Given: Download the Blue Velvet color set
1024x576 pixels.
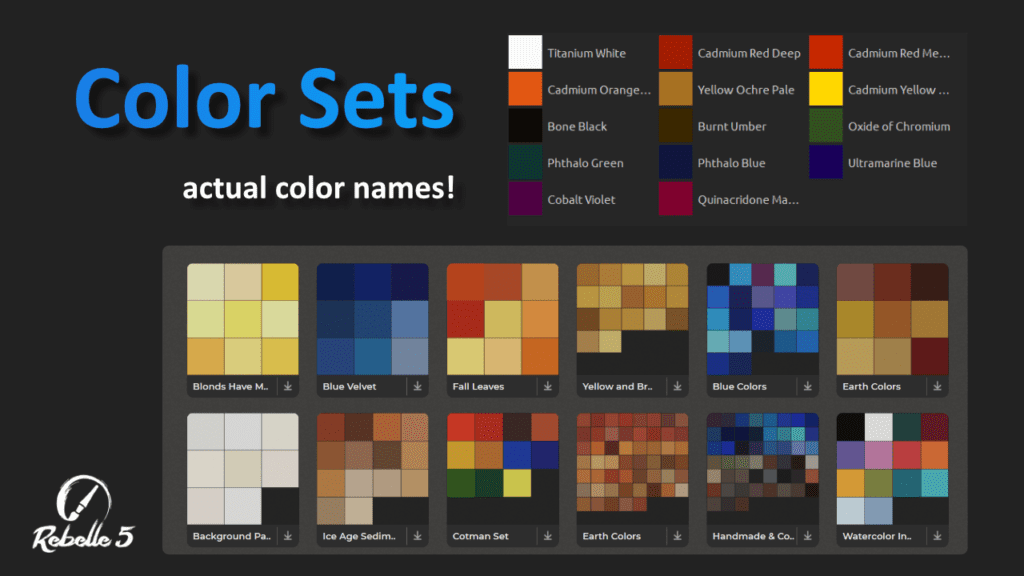Looking at the screenshot, I should [417, 386].
